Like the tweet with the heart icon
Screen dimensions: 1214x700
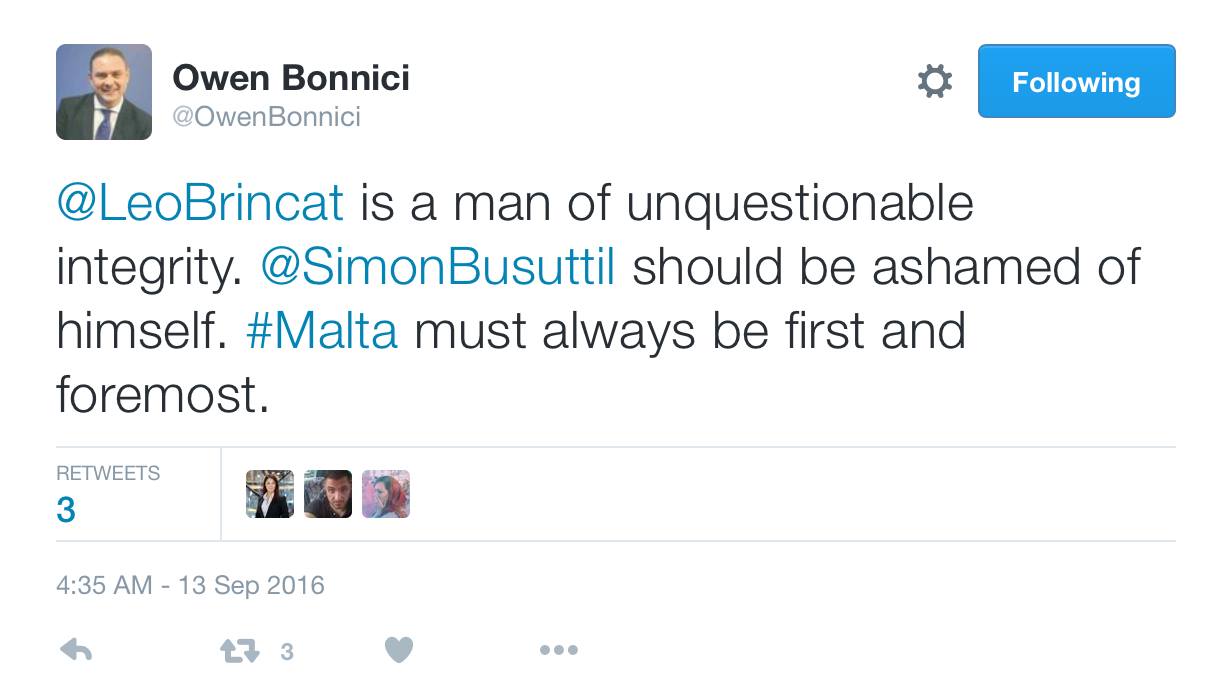[x=399, y=651]
